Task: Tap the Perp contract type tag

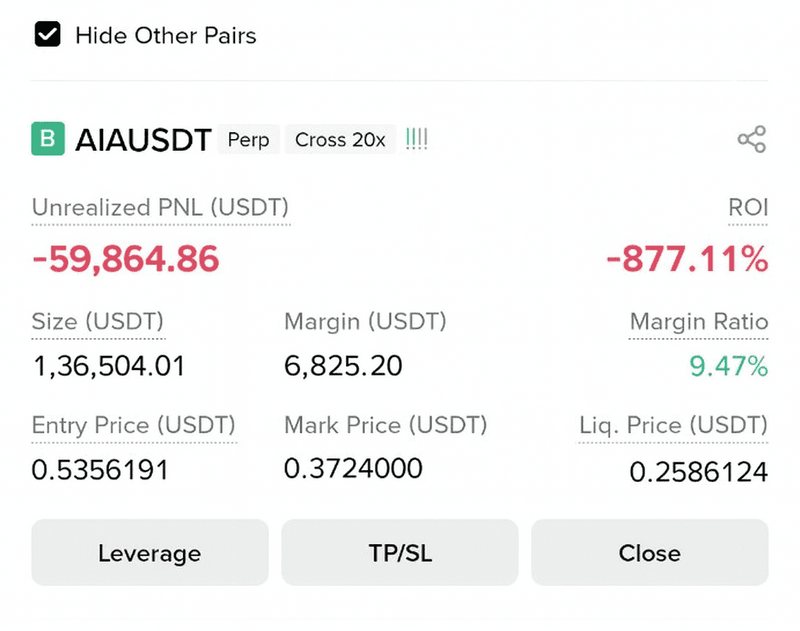Action: (248, 140)
